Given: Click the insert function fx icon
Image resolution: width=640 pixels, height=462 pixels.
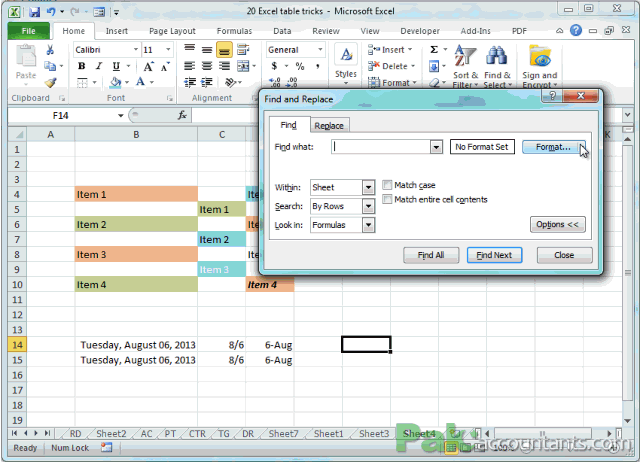Looking at the screenshot, I should pos(182,116).
